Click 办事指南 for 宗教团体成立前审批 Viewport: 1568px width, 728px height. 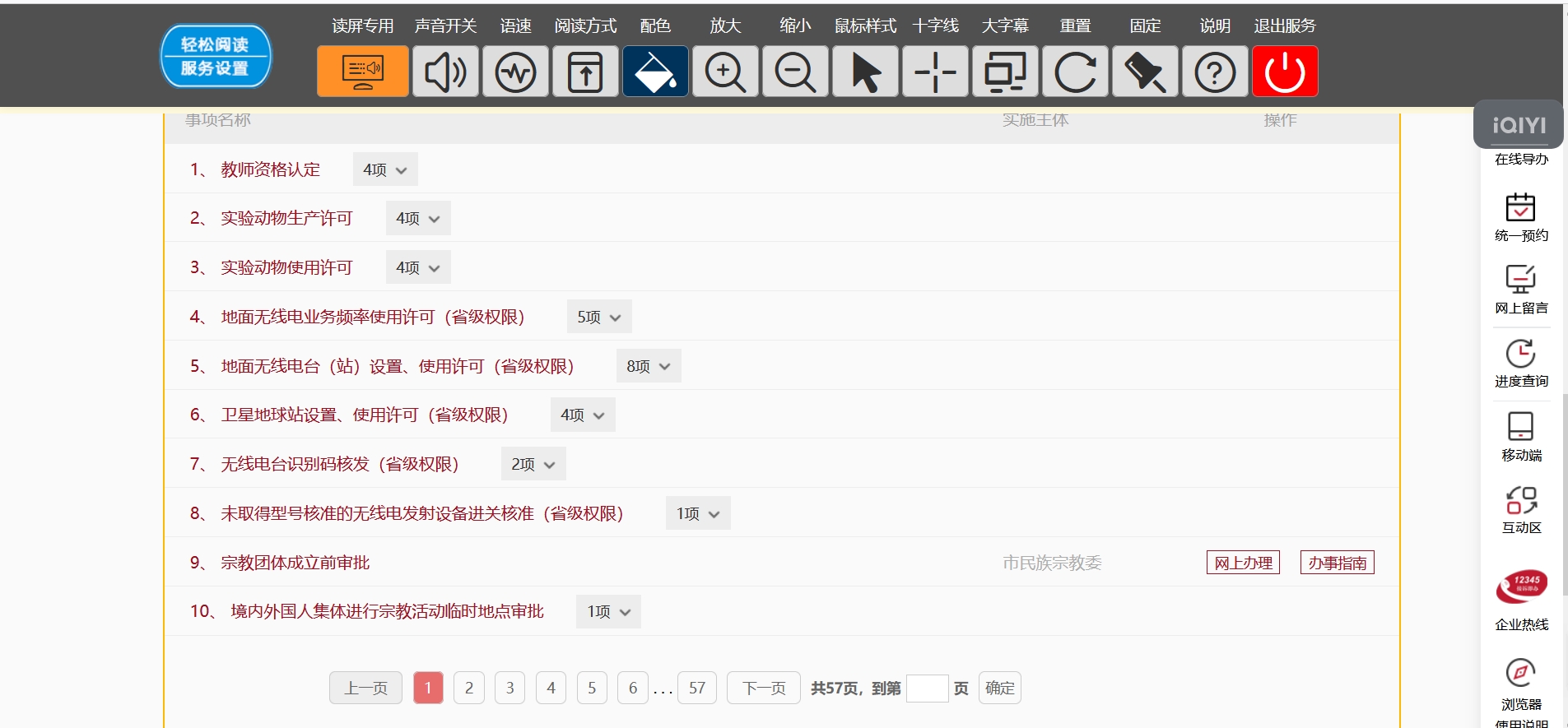(x=1338, y=563)
